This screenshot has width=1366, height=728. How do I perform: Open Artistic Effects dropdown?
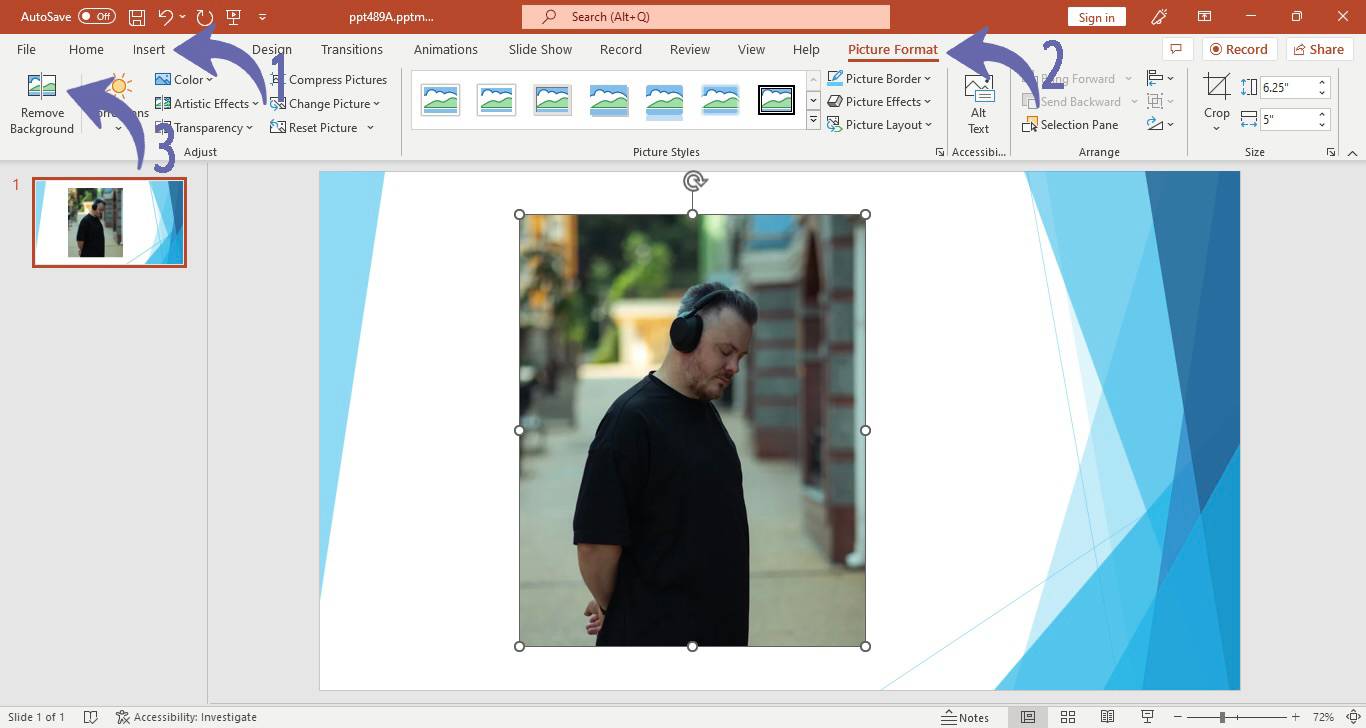click(x=206, y=103)
